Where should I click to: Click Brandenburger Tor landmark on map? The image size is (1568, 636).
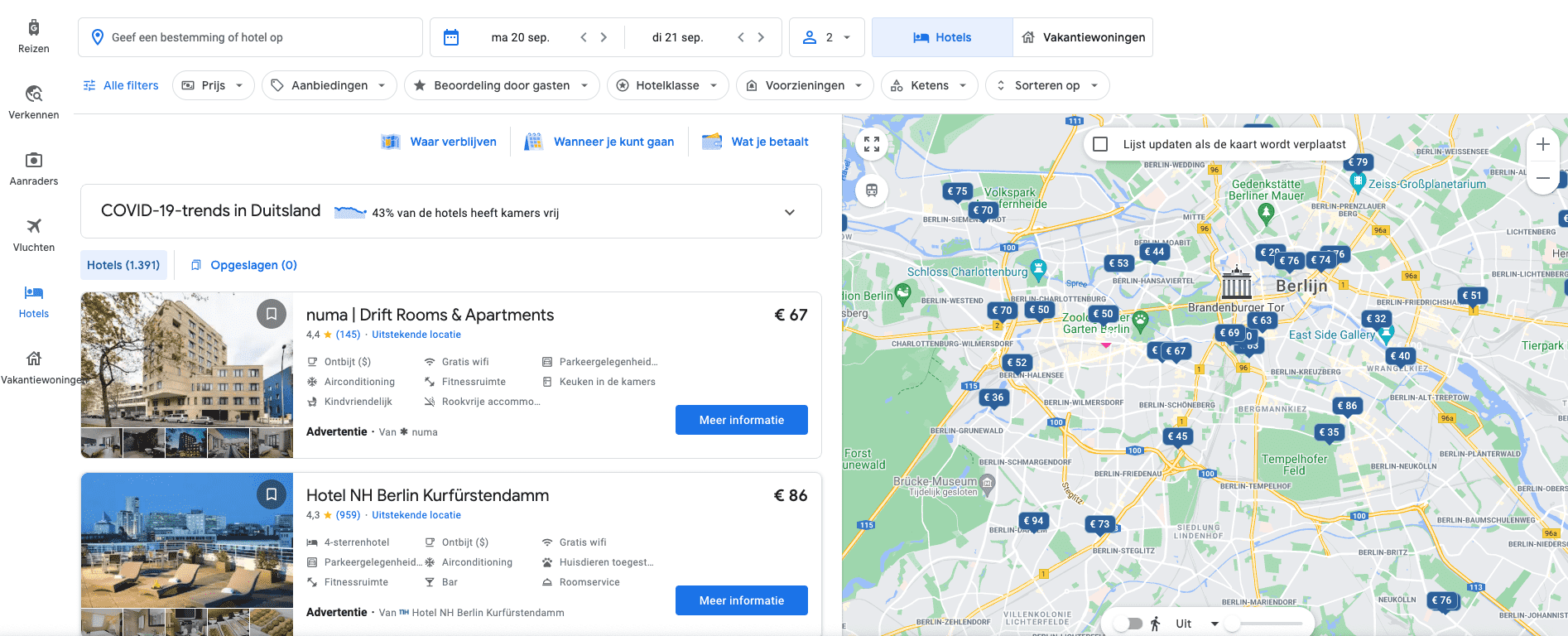coord(1237,284)
